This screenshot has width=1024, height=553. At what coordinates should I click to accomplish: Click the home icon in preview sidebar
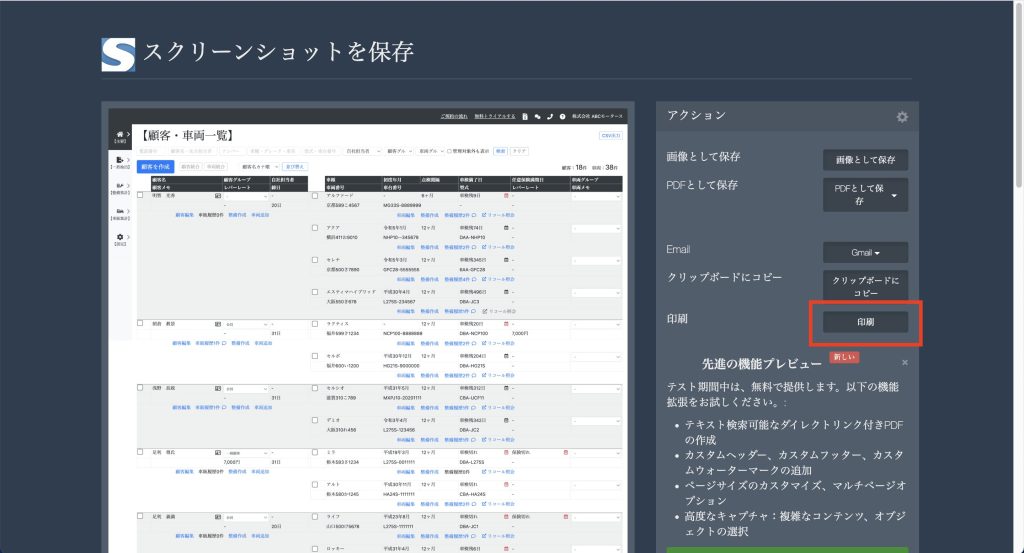click(121, 134)
